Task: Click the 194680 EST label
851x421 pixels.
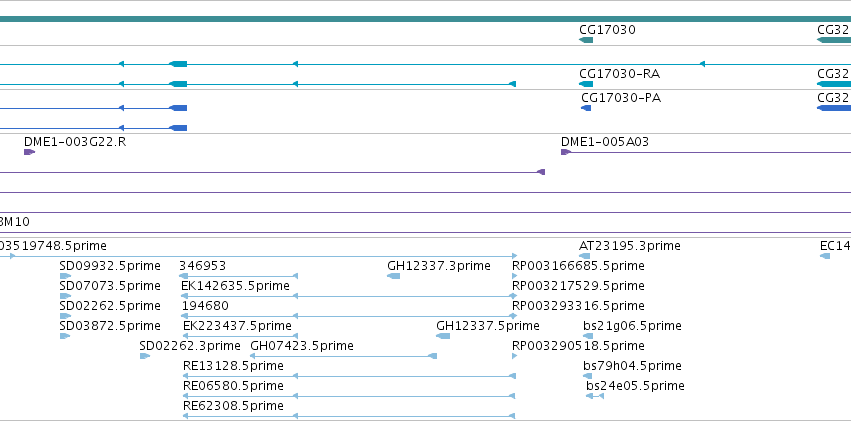Action: 205,305
